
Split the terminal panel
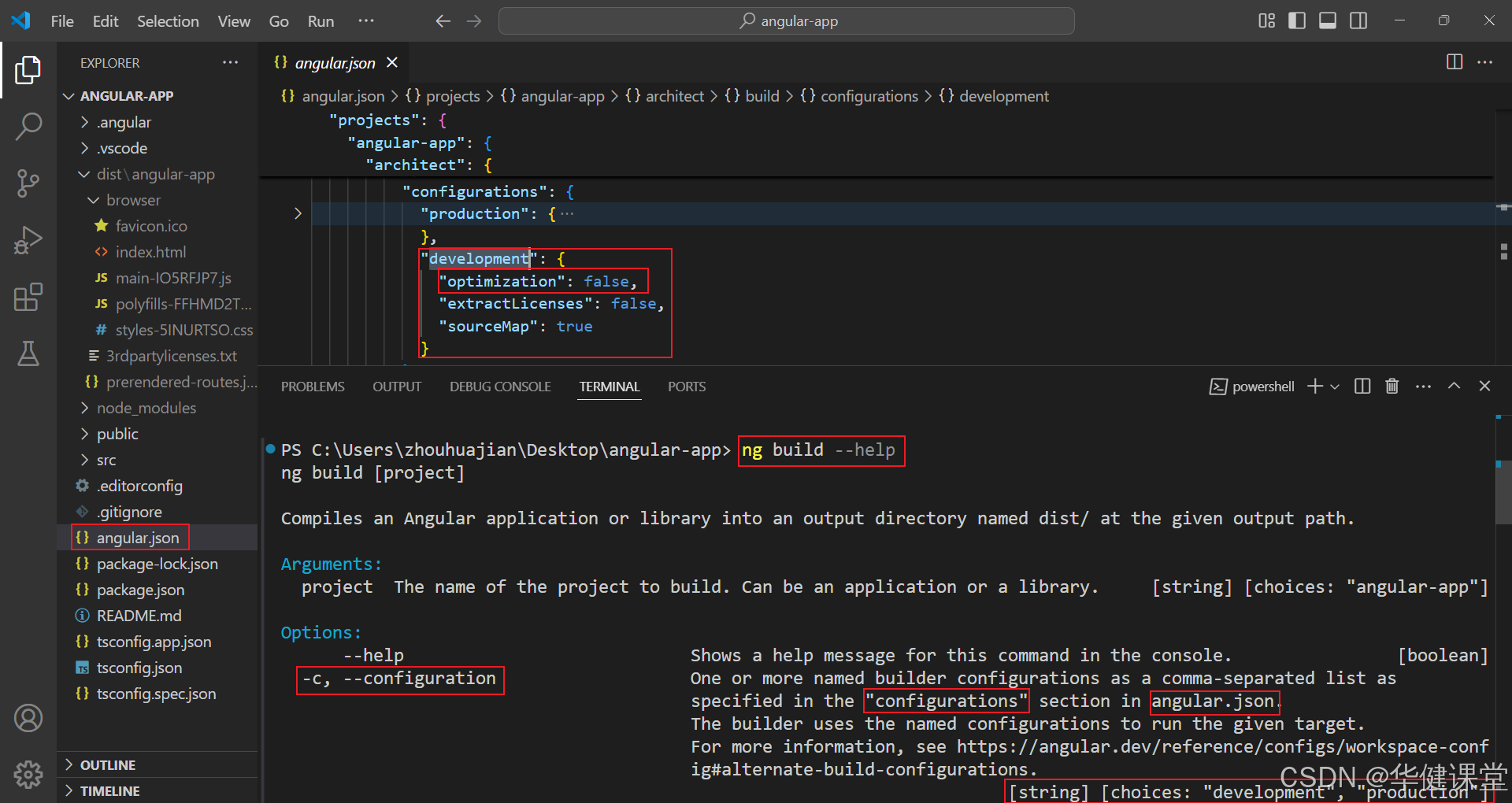(x=1362, y=386)
